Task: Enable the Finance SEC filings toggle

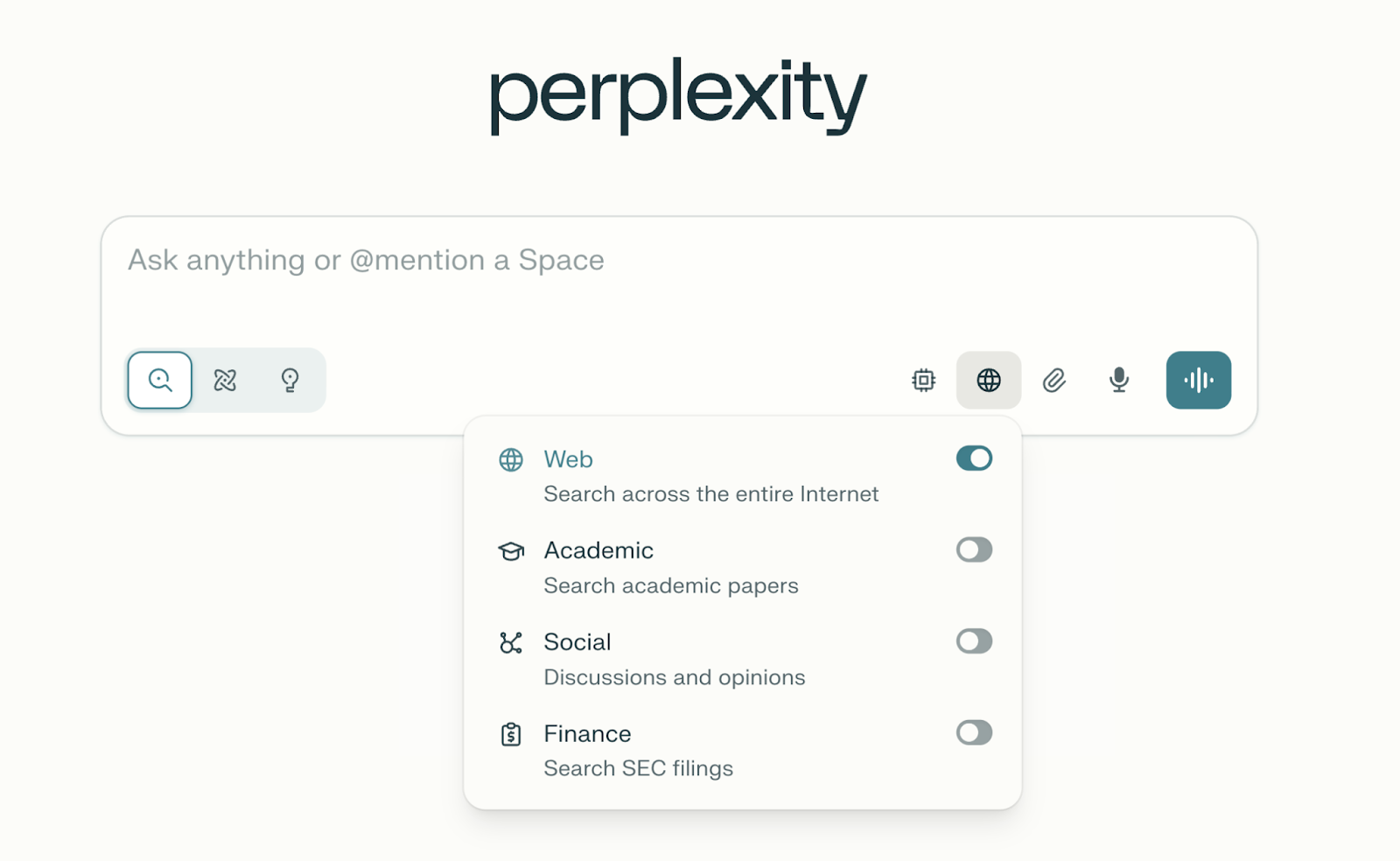Action: (x=974, y=733)
